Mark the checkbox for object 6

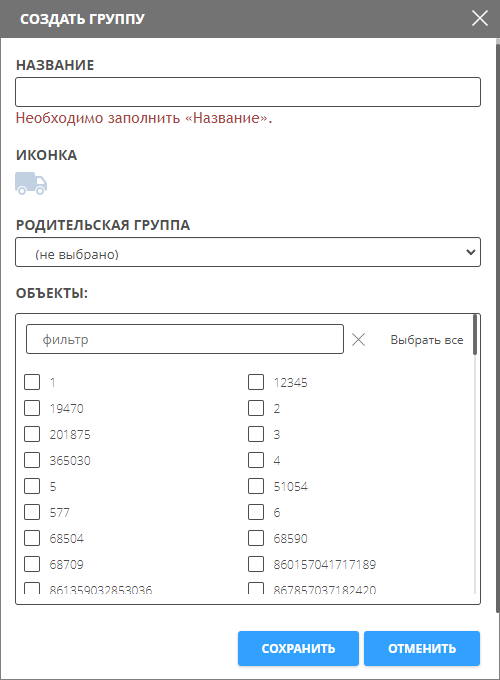pyautogui.click(x=256, y=512)
